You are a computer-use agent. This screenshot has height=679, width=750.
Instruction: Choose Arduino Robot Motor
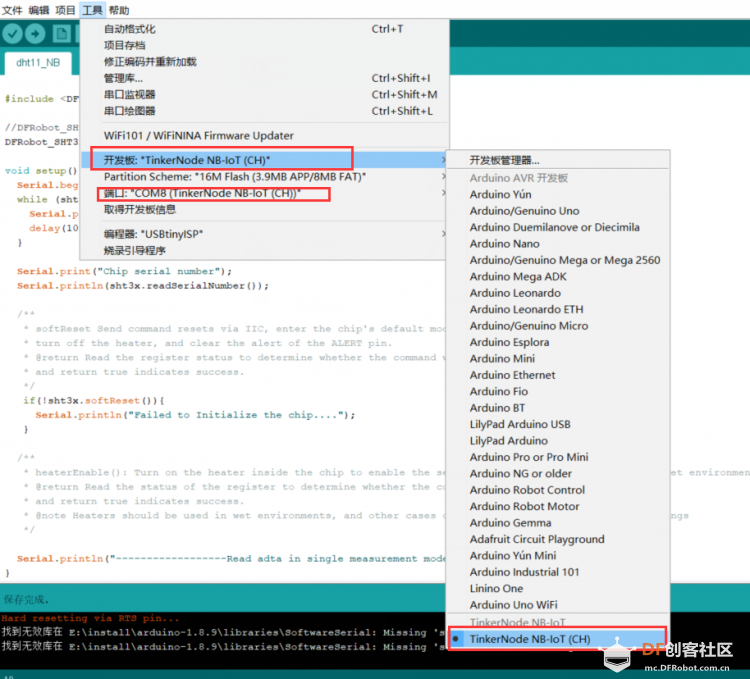[558, 506]
